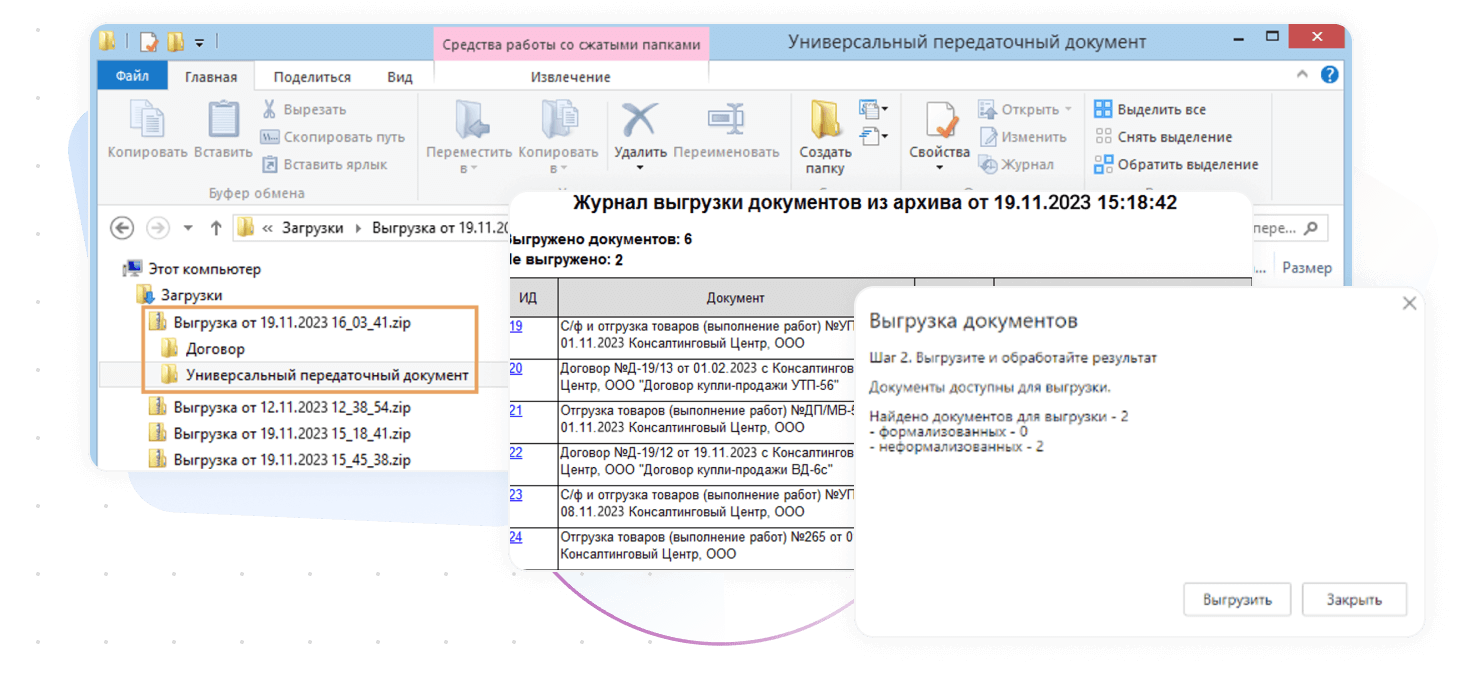Open the Свойства dropdown arrow
This screenshot has height=680, width=1480.
(940, 168)
